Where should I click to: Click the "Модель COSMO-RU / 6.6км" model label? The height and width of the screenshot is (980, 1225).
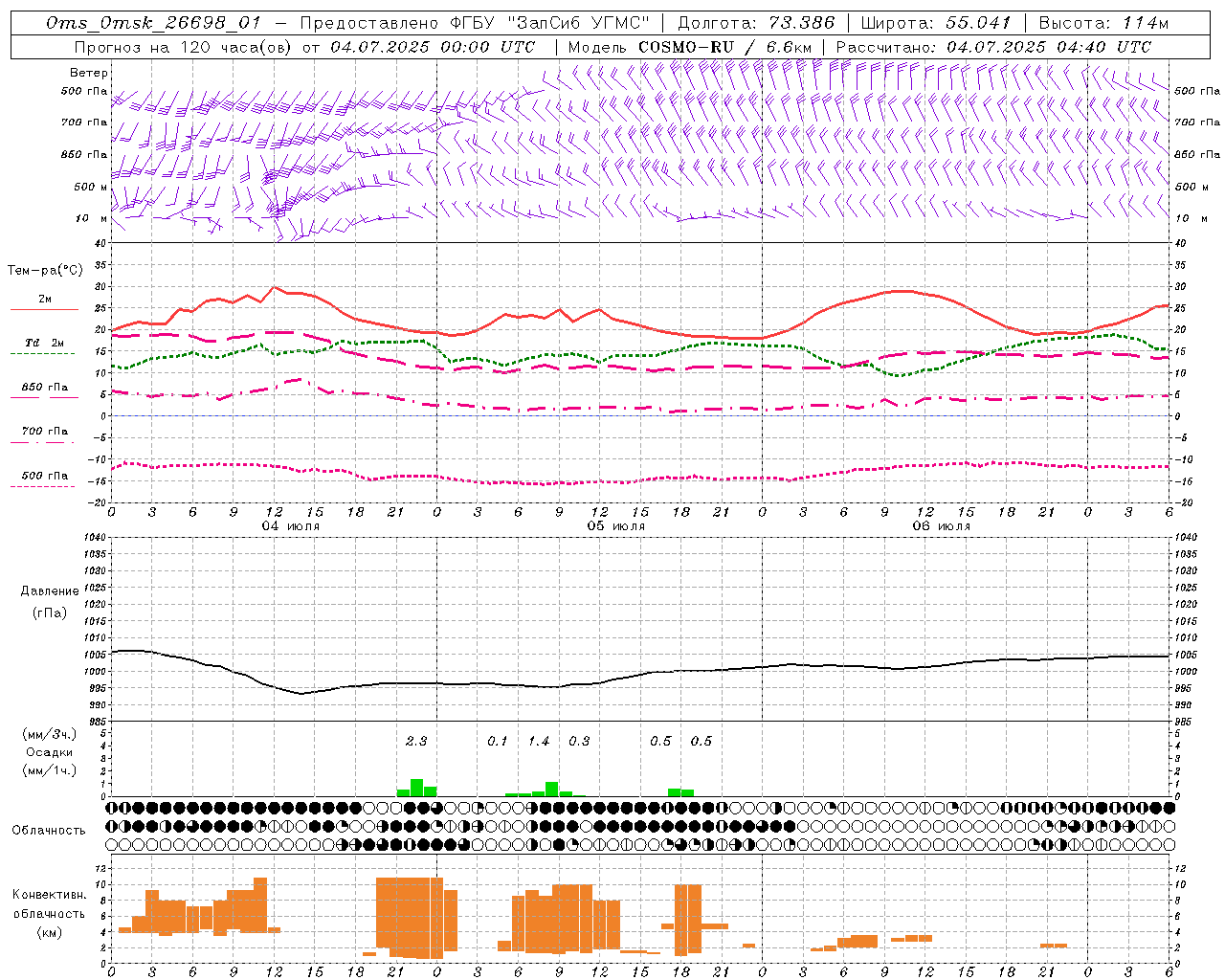pyautogui.click(x=690, y=47)
